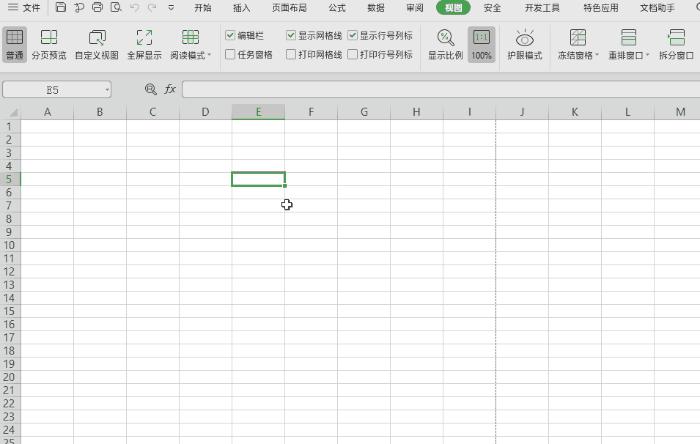Enable Eye Protection mode (护眼模式)
The height and width of the screenshot is (444, 700).
(525, 44)
